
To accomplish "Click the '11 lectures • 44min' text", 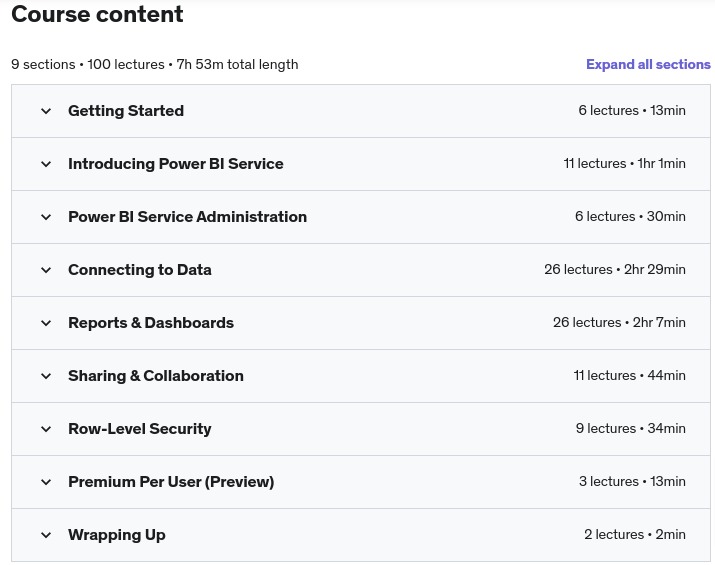I will click(x=630, y=375).
